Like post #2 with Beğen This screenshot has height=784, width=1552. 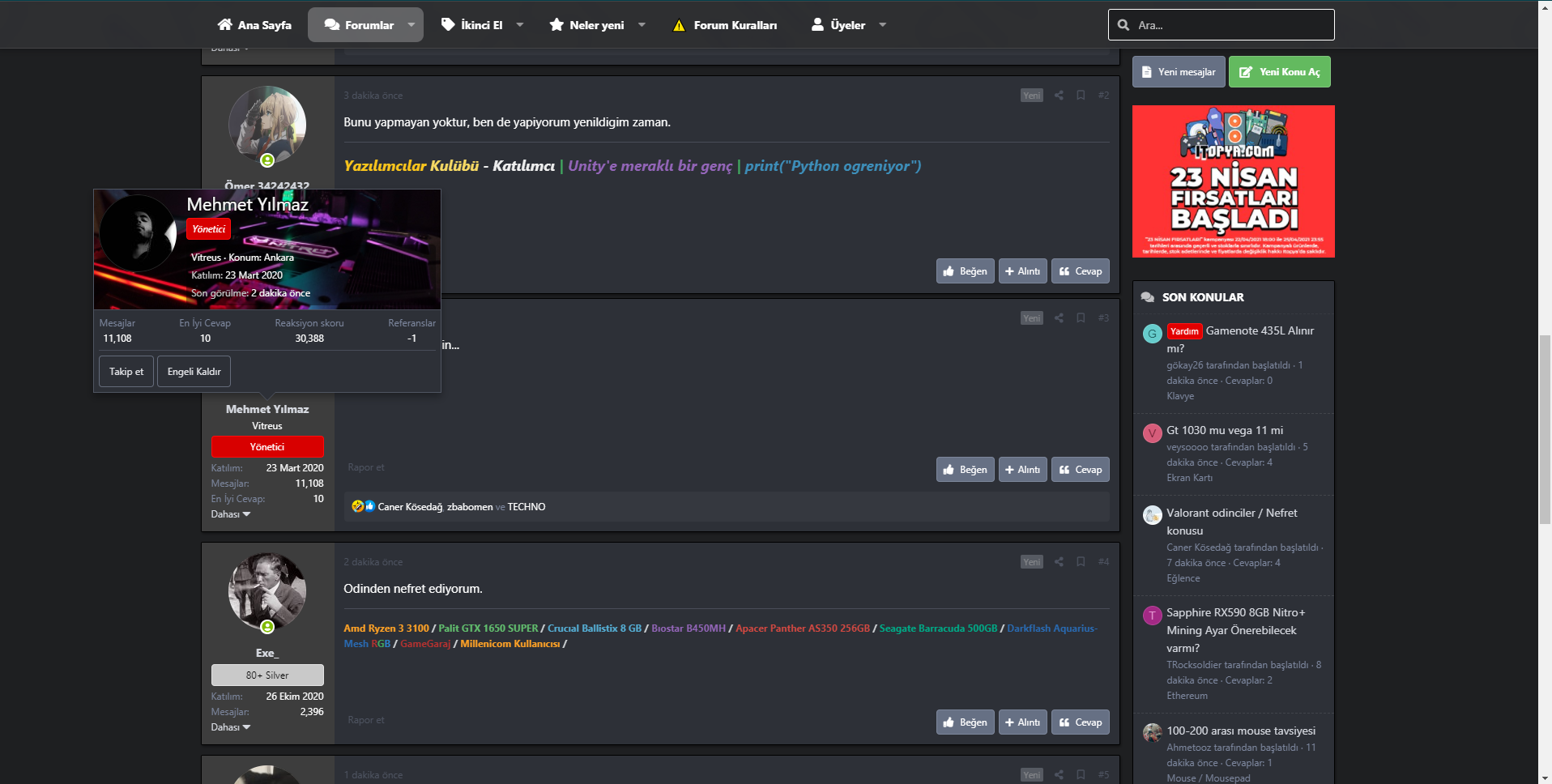coord(965,271)
